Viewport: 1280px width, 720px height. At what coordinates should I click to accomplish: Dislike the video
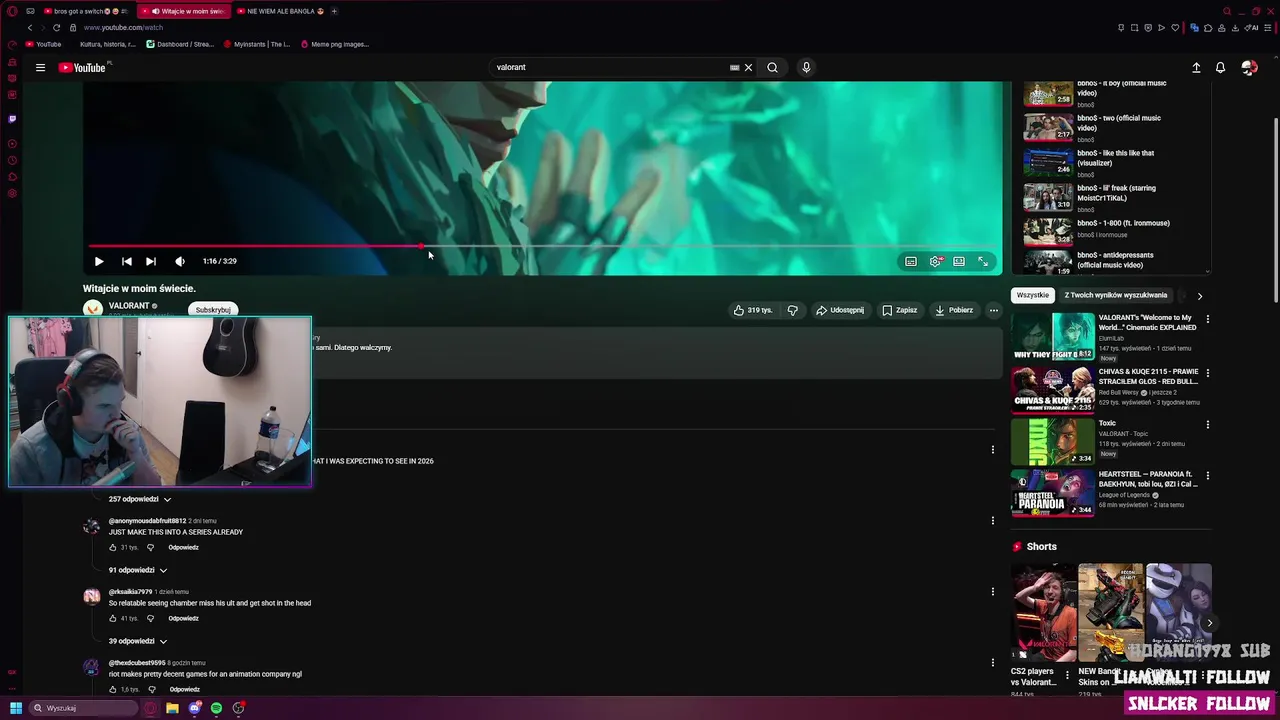(x=793, y=310)
